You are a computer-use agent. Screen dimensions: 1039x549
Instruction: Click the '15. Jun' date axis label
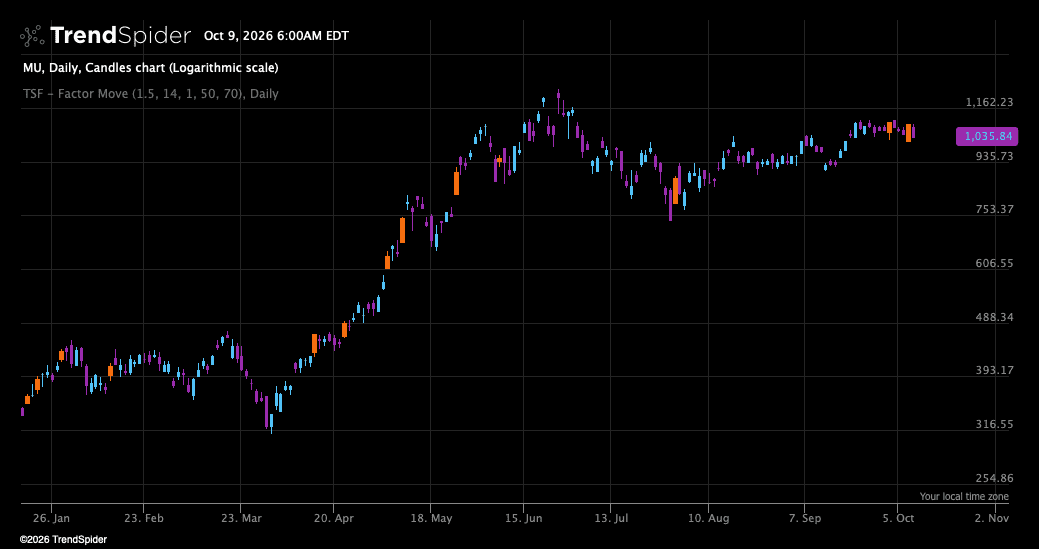click(523, 518)
